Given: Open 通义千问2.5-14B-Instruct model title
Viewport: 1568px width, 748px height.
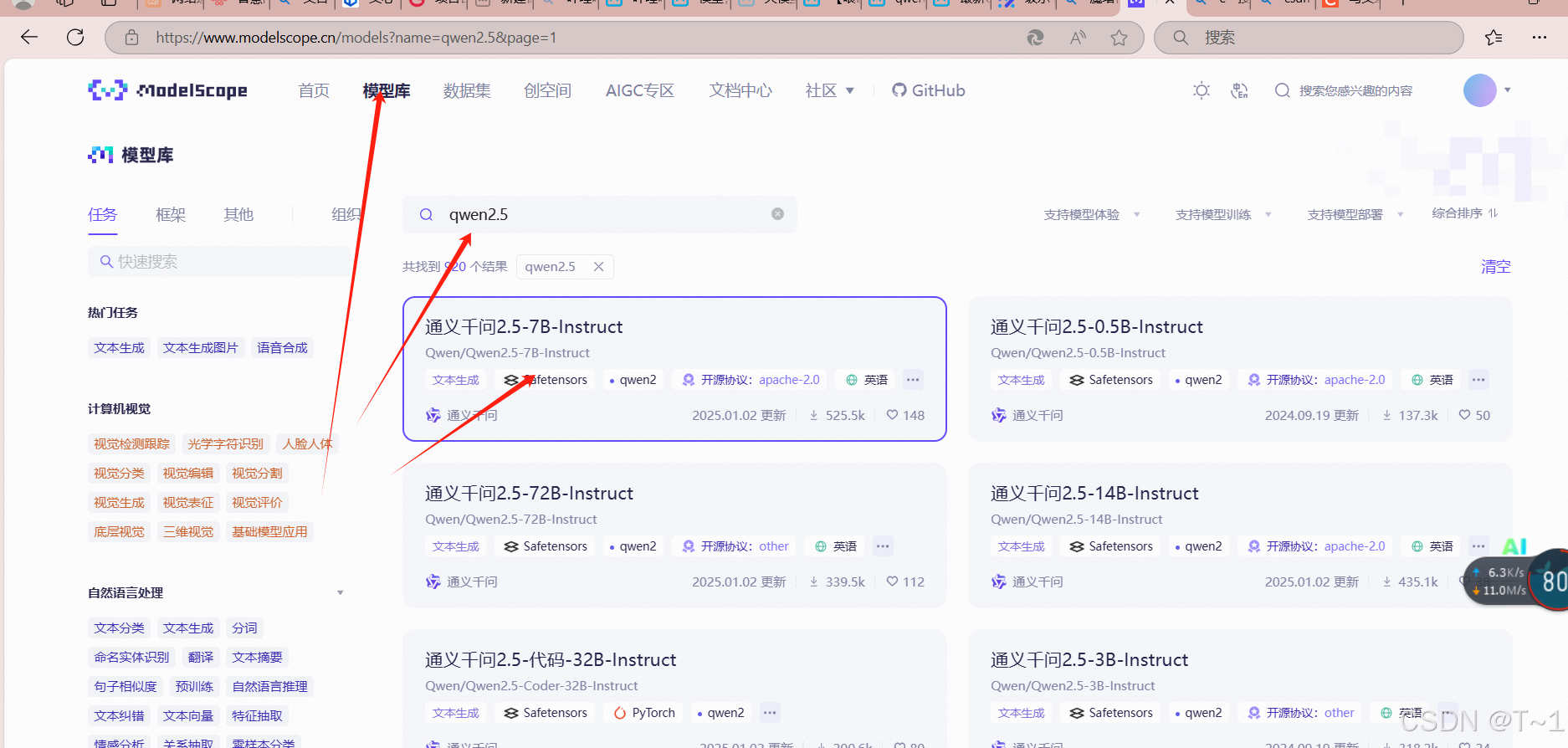Looking at the screenshot, I should tap(1094, 493).
